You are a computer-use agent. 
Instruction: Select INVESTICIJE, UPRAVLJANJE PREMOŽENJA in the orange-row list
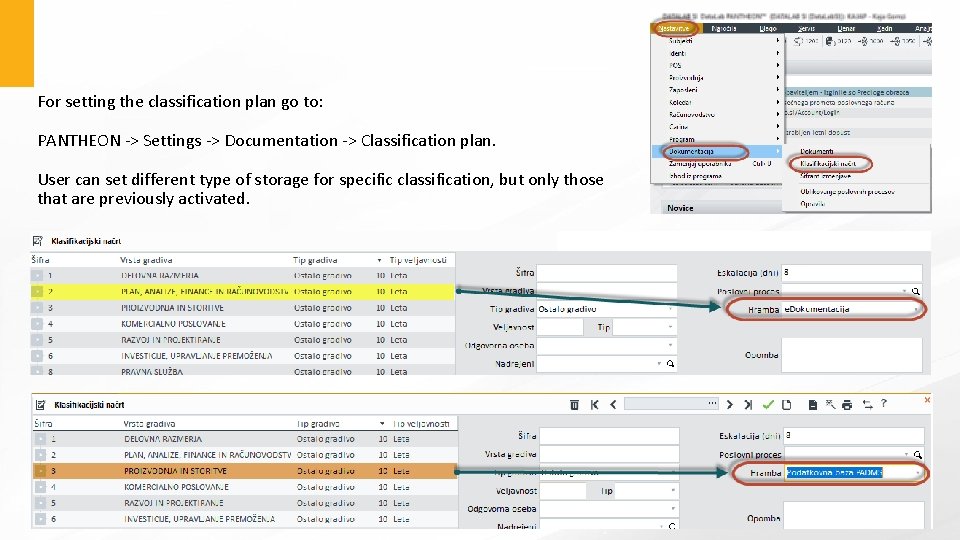point(245,519)
